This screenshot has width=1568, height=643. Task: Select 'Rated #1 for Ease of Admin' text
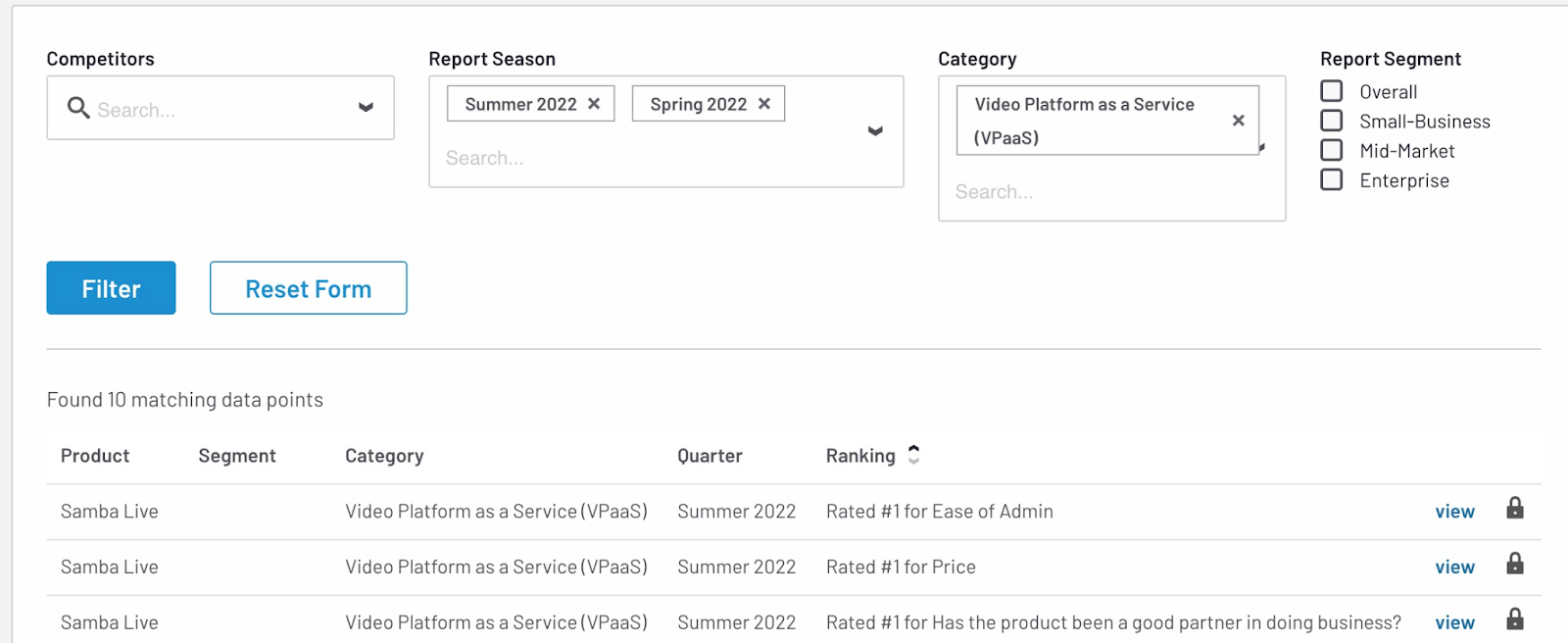point(940,512)
